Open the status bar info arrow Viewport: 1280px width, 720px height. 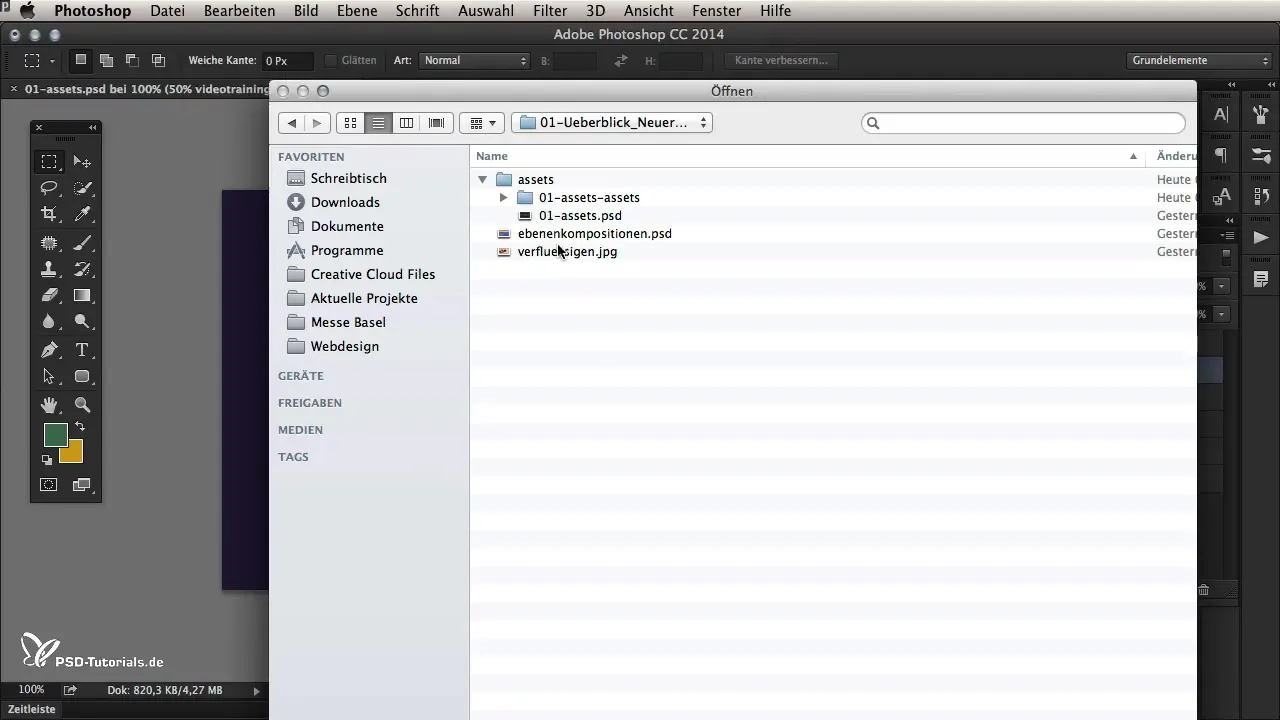tap(256, 691)
